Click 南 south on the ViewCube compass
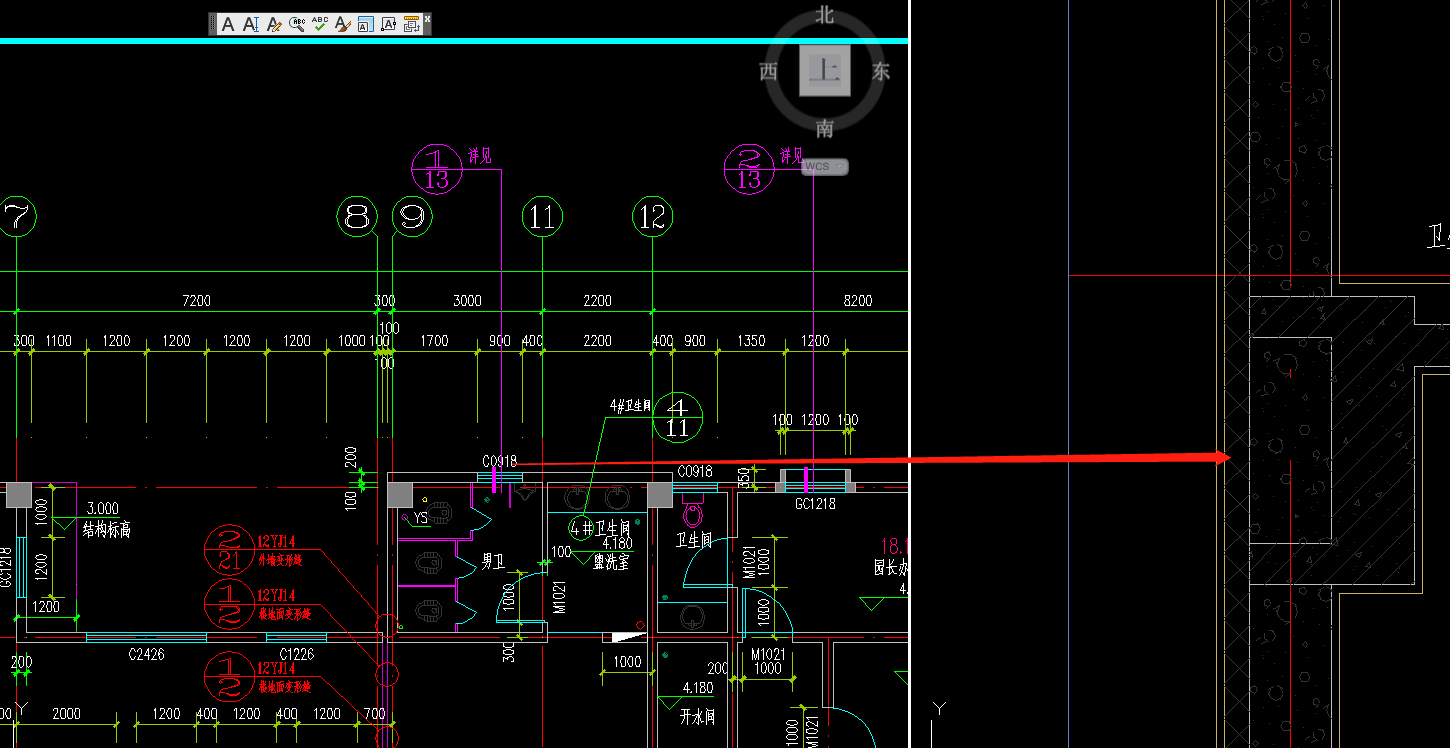This screenshot has width=1450, height=748. [x=825, y=128]
